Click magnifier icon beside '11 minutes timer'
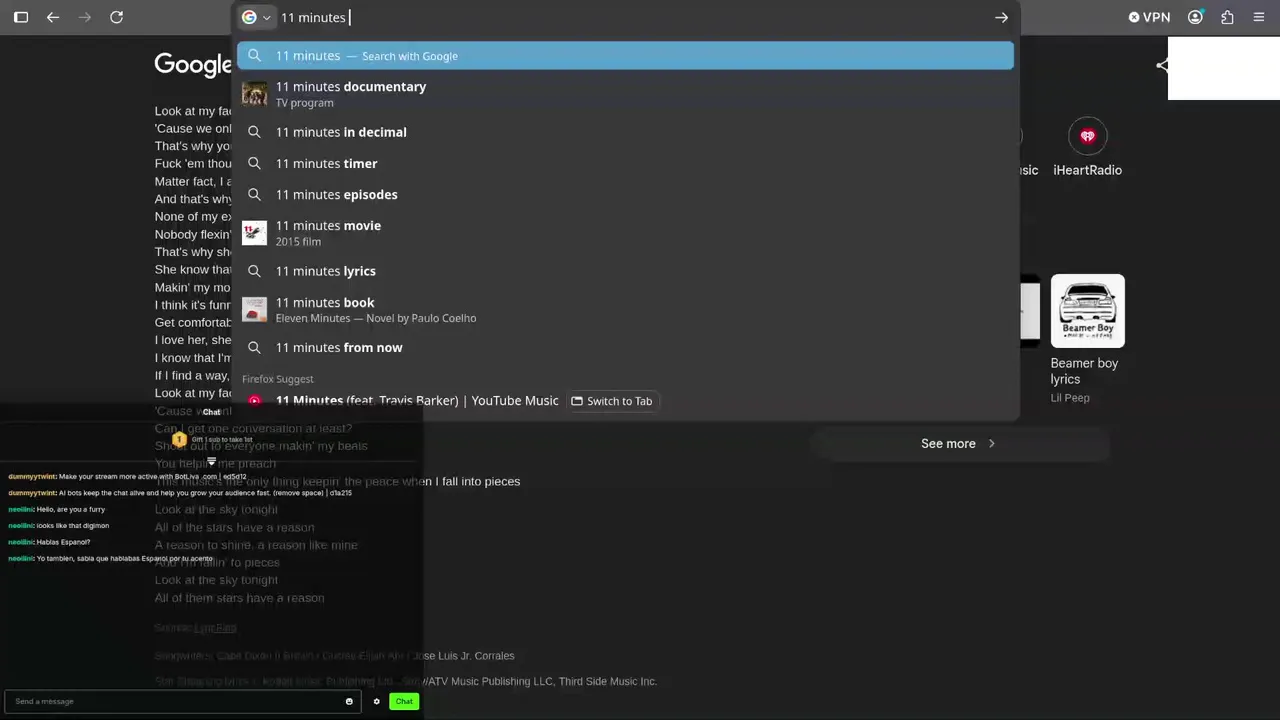This screenshot has height=720, width=1280. (x=254, y=163)
